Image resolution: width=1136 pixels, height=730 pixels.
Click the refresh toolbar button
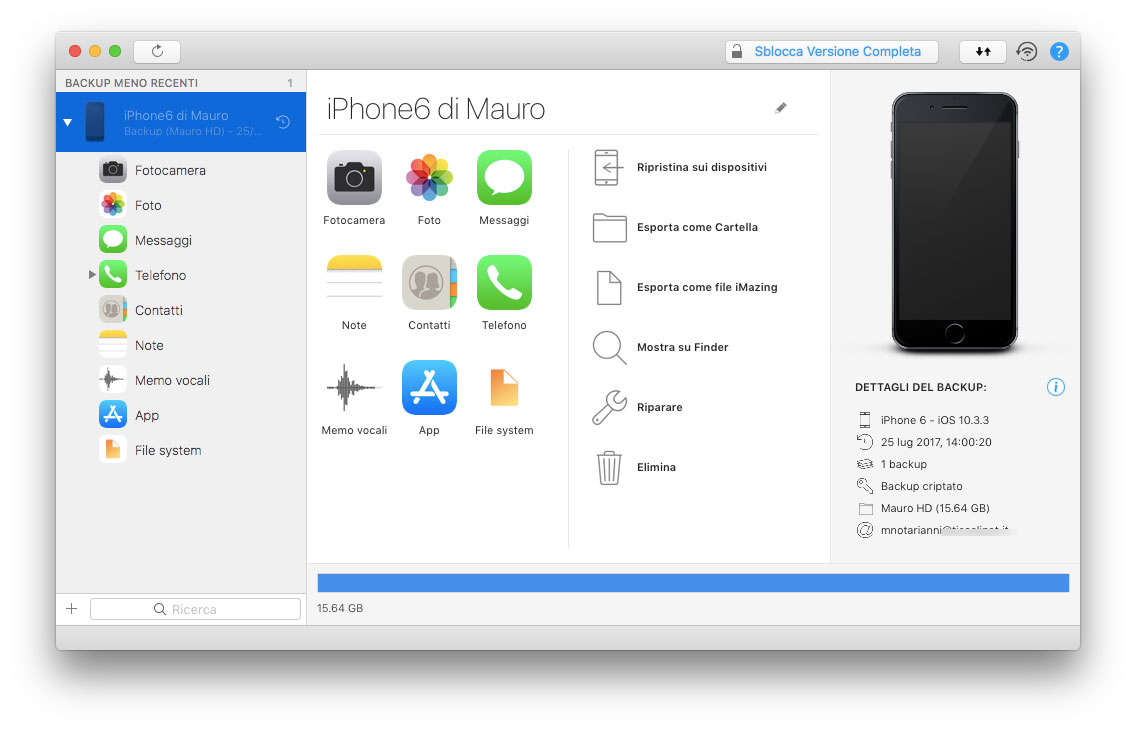pos(157,51)
